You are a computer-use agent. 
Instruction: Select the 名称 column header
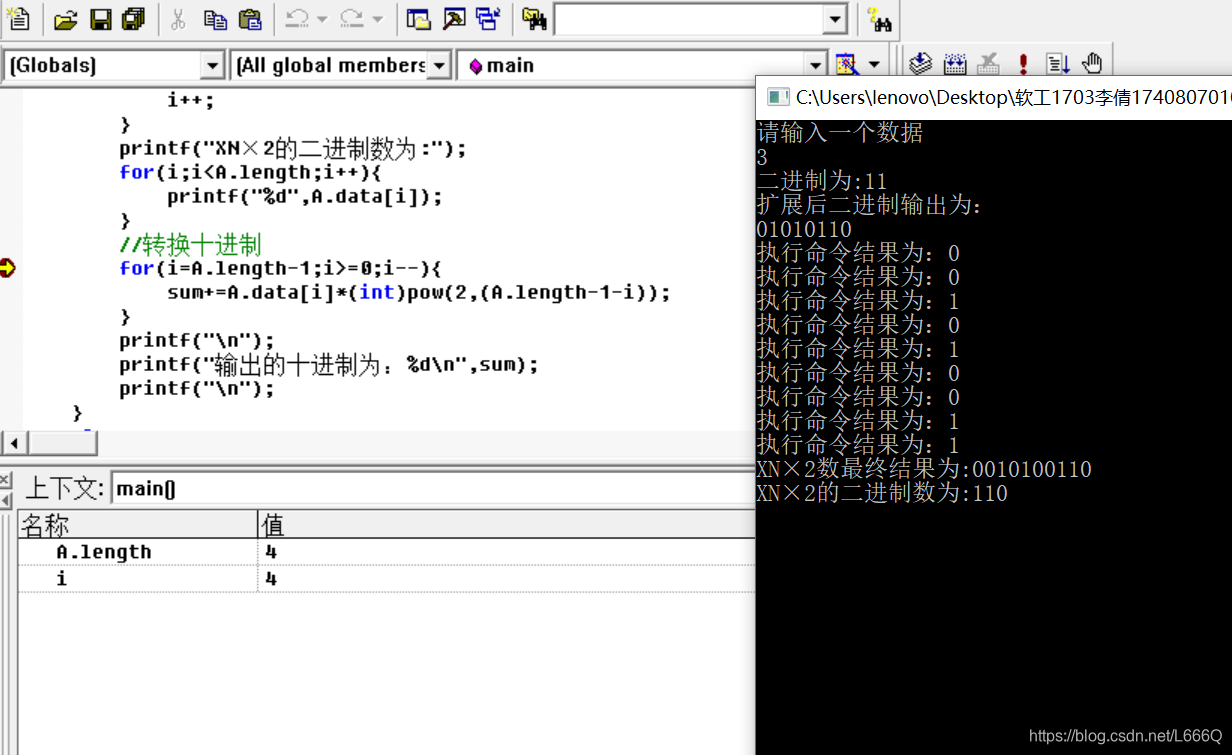(x=138, y=524)
